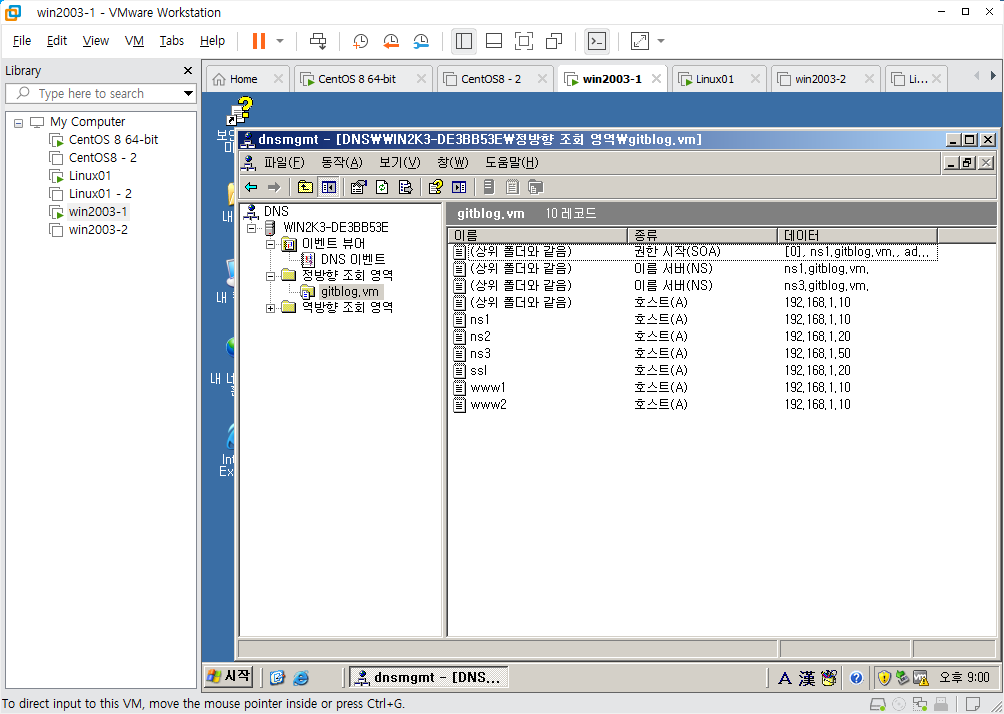Open the snapshot manager wrench-clock icon
This screenshot has height=714, width=1004.
point(421,41)
